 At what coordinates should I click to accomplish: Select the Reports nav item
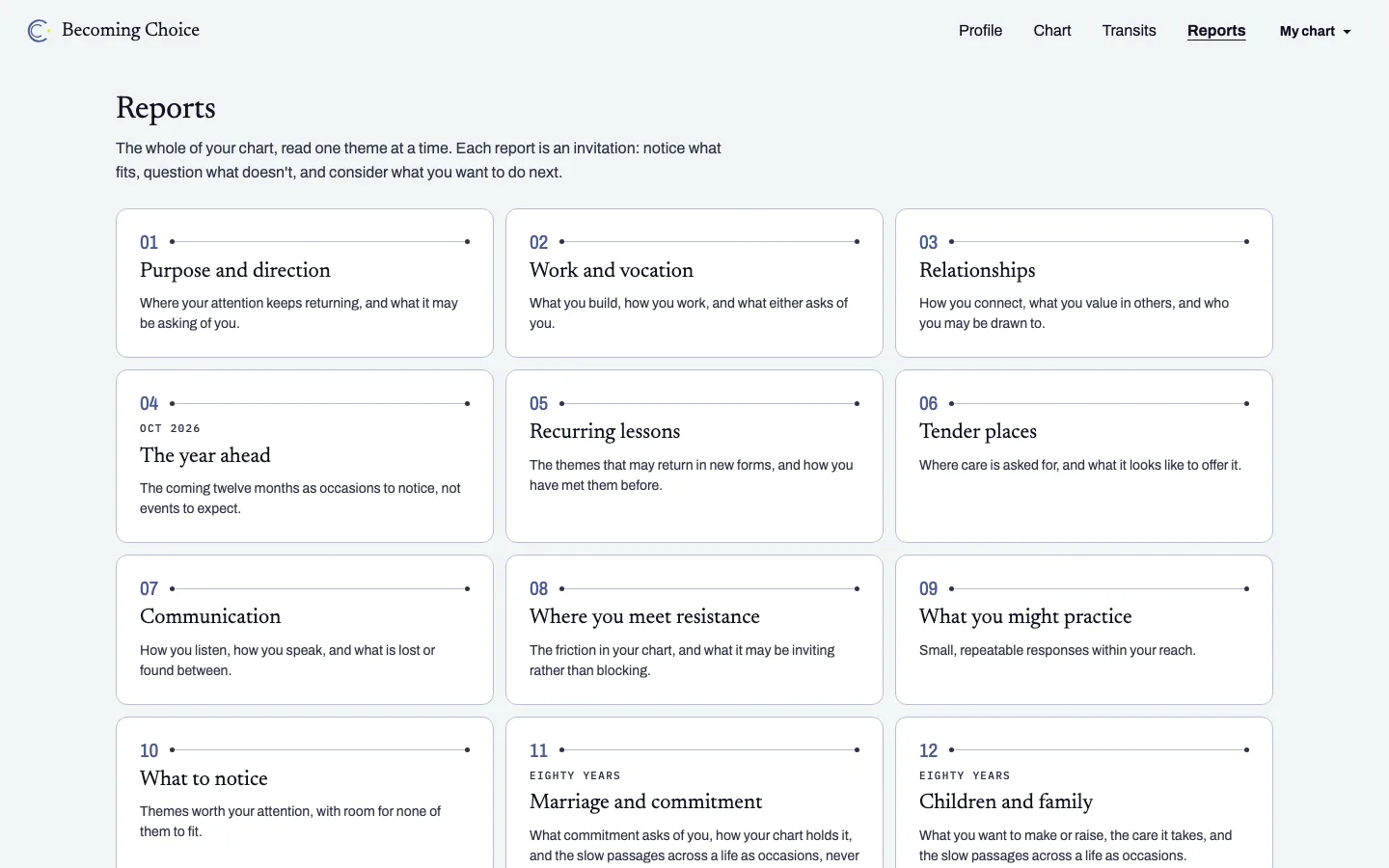pos(1216,31)
